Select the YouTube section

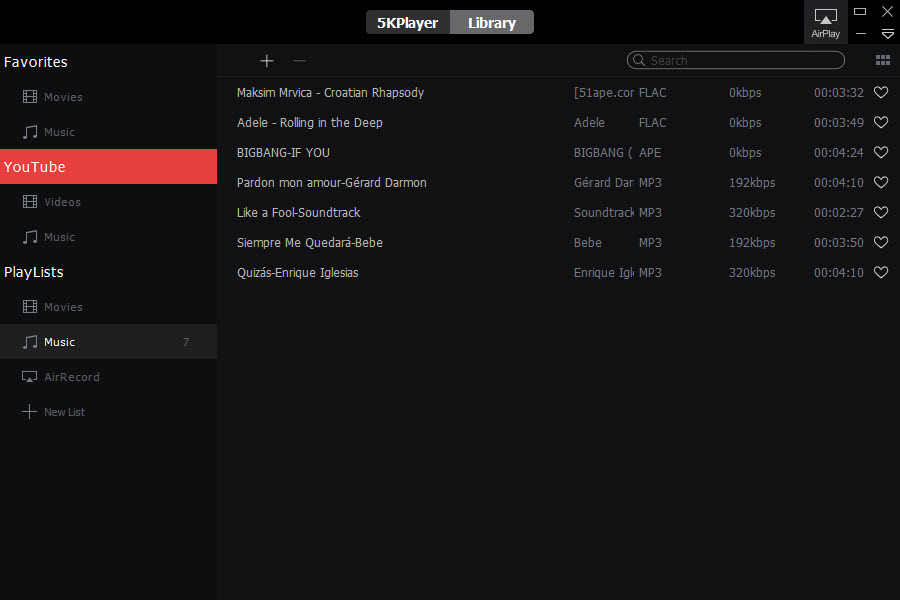click(x=108, y=167)
